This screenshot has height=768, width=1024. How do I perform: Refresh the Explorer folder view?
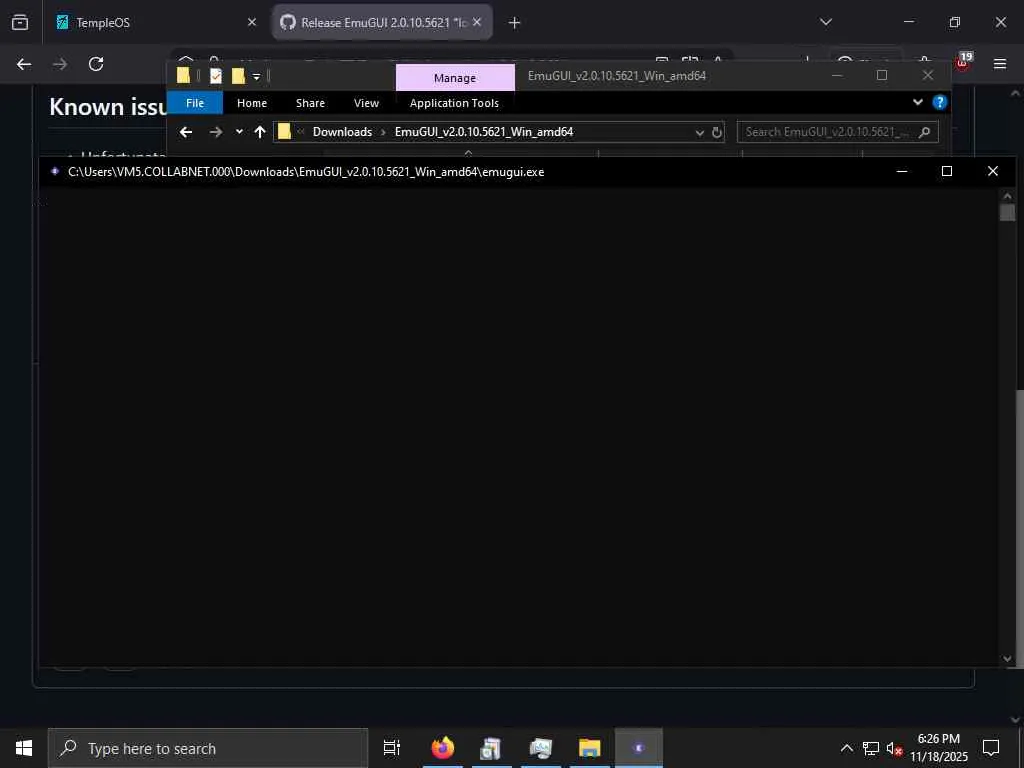[716, 133]
